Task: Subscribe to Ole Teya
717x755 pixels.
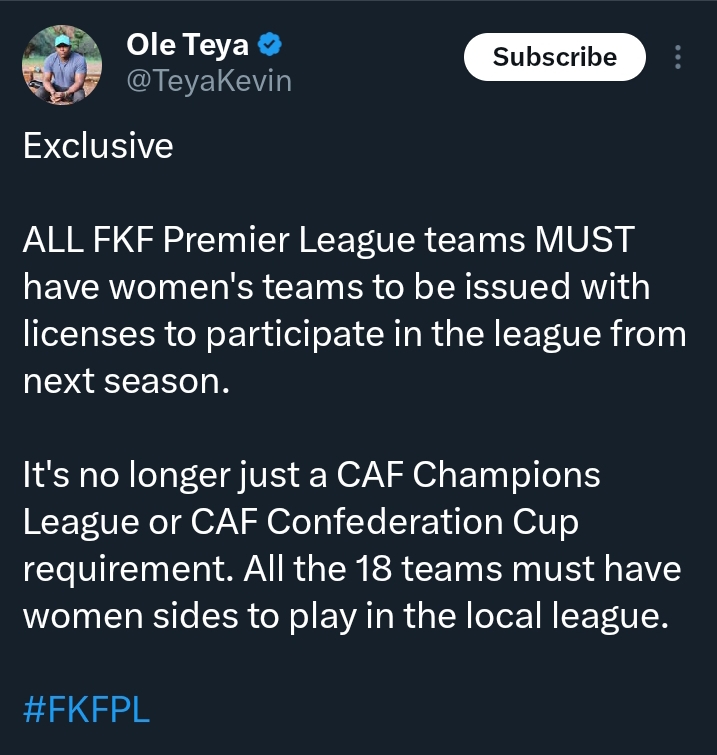Action: point(554,57)
